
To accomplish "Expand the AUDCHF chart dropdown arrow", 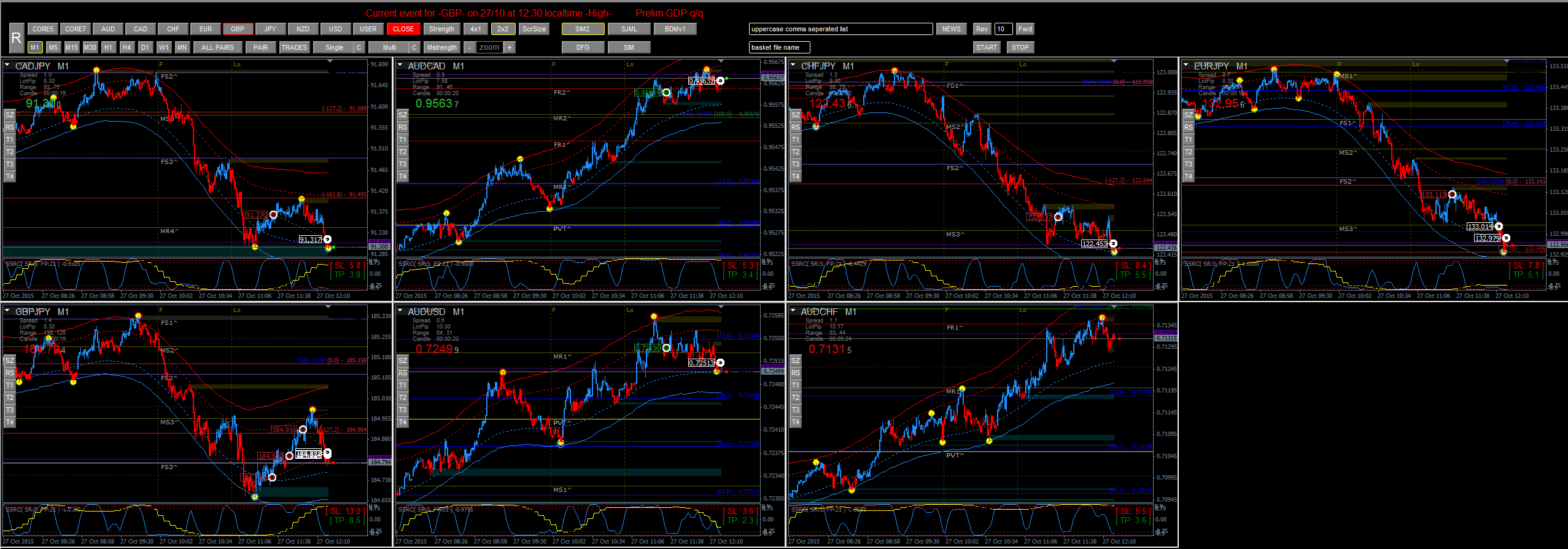I will pyautogui.click(x=793, y=311).
